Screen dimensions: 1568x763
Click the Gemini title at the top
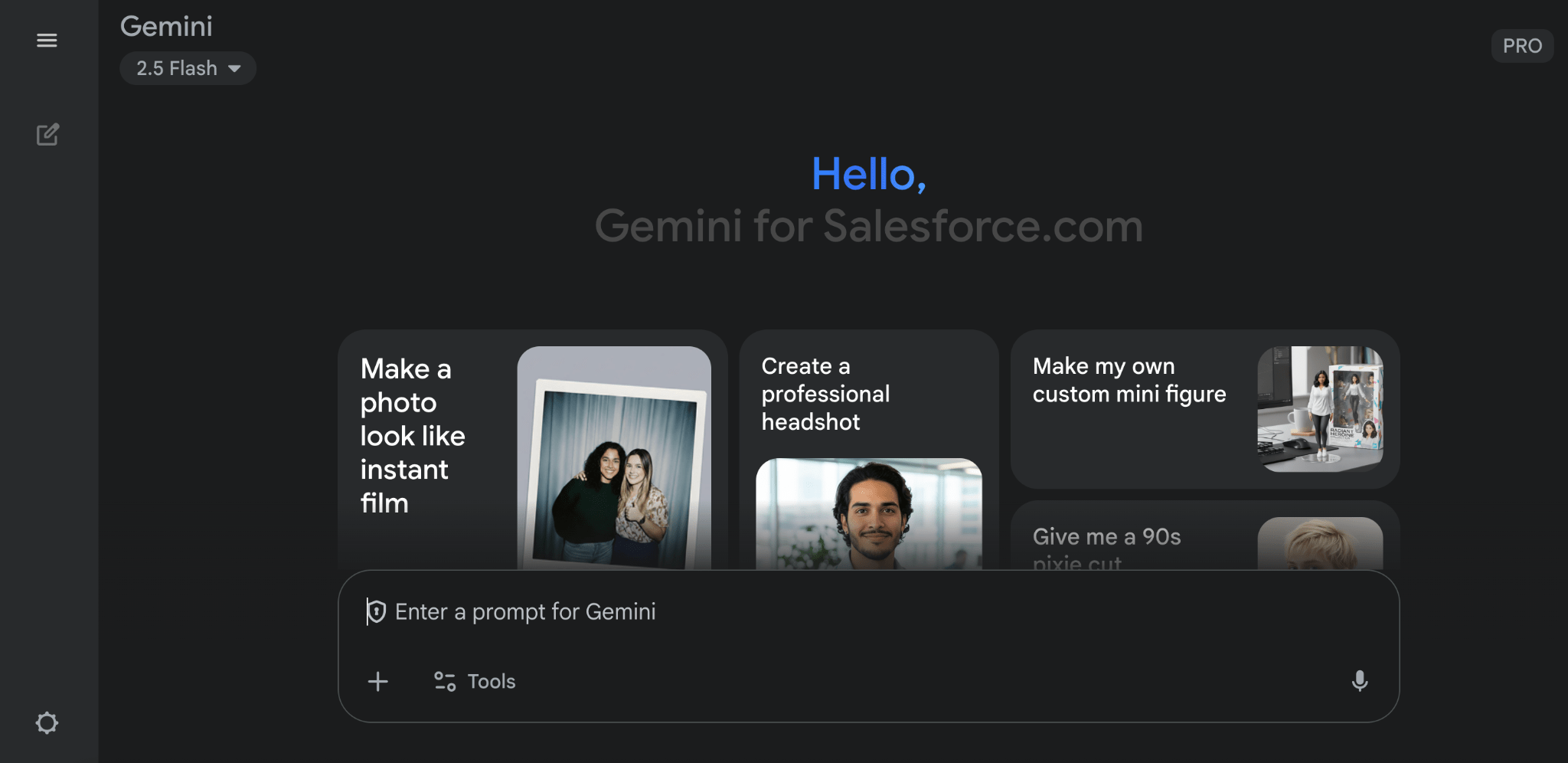(165, 26)
